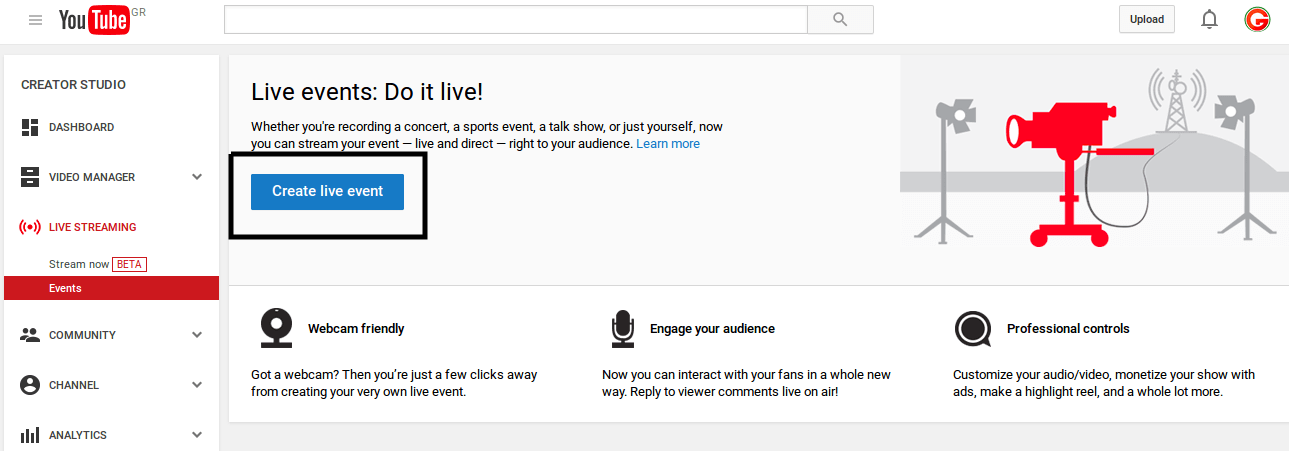Image resolution: width=1289 pixels, height=451 pixels.
Task: Open the hamburger guide menu
Action: pyautogui.click(x=36, y=20)
